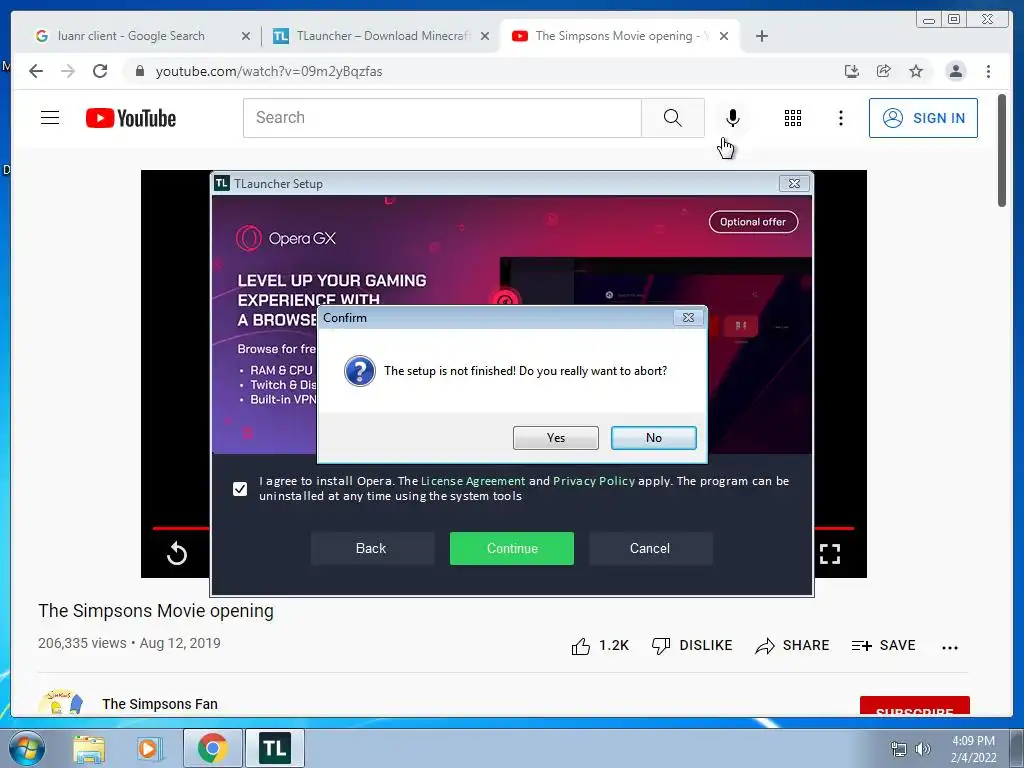Open a new Chrome tab
The image size is (1024, 768).
(761, 37)
